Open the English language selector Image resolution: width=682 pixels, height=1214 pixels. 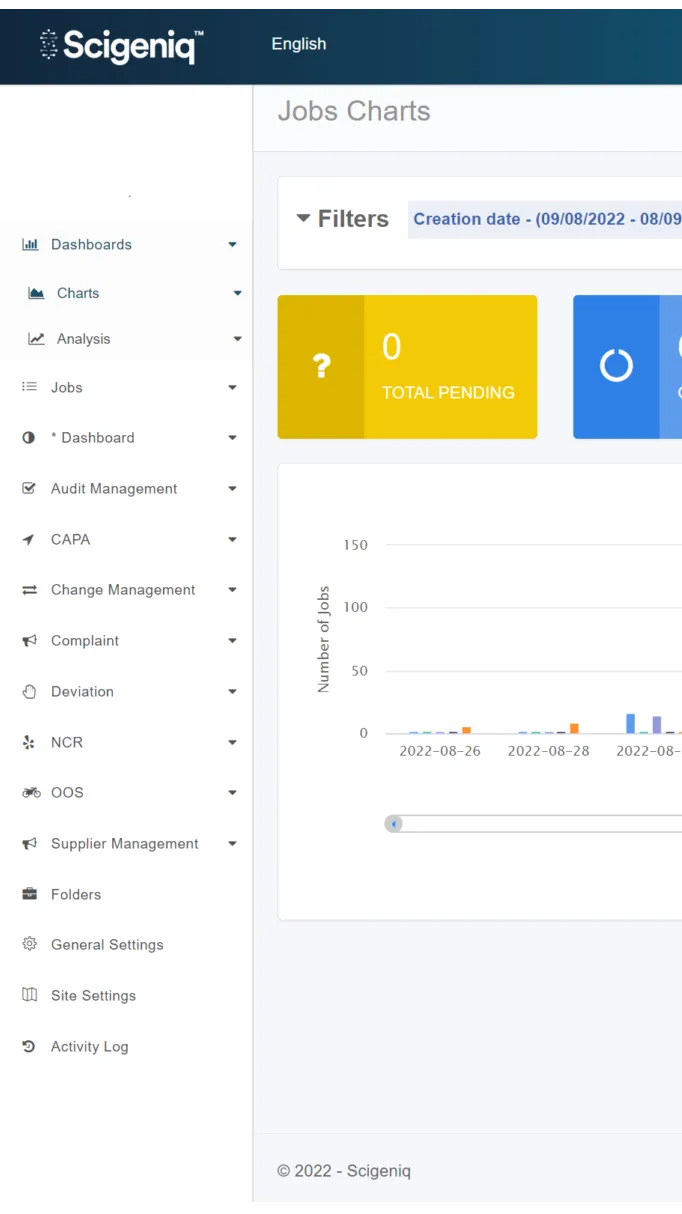tap(299, 44)
